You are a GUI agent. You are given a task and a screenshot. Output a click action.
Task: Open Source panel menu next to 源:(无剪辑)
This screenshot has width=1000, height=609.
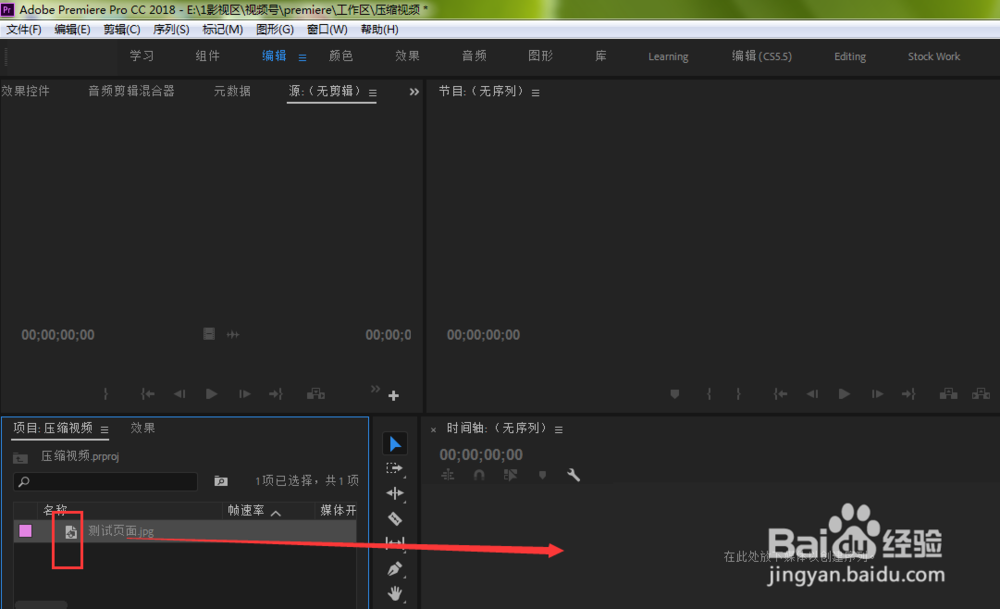tap(372, 93)
